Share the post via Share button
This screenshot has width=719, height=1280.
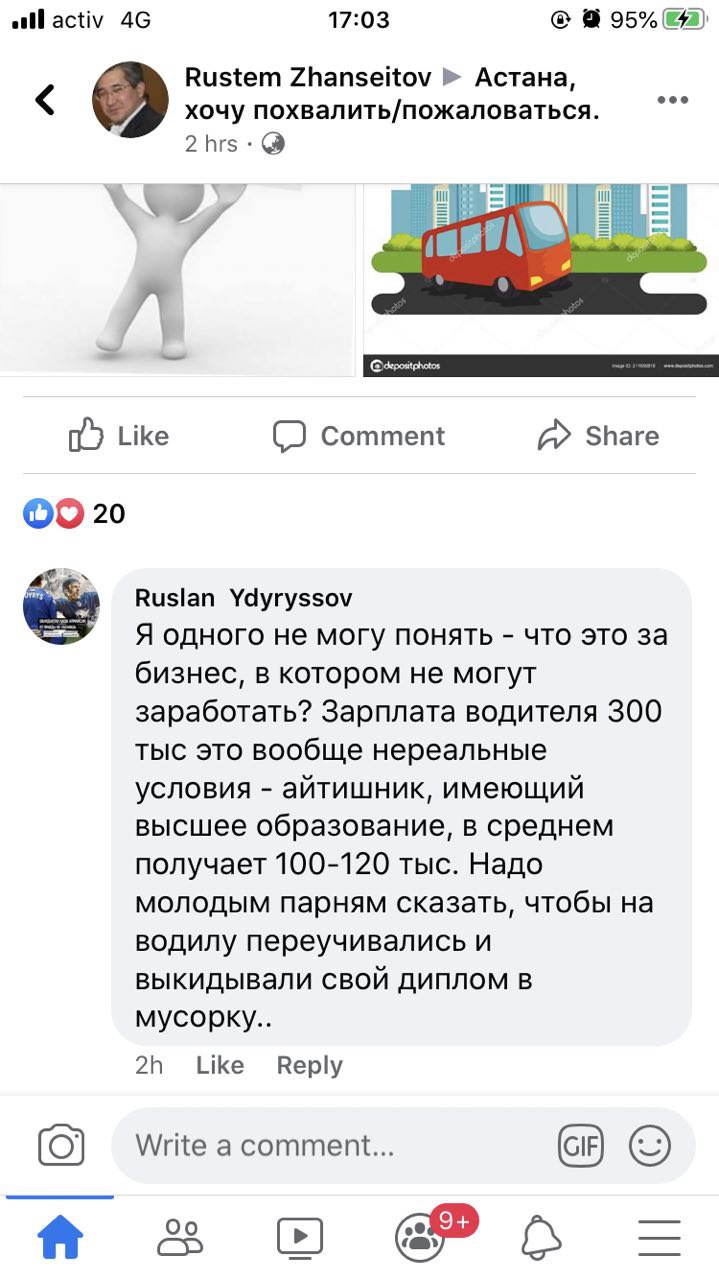598,436
